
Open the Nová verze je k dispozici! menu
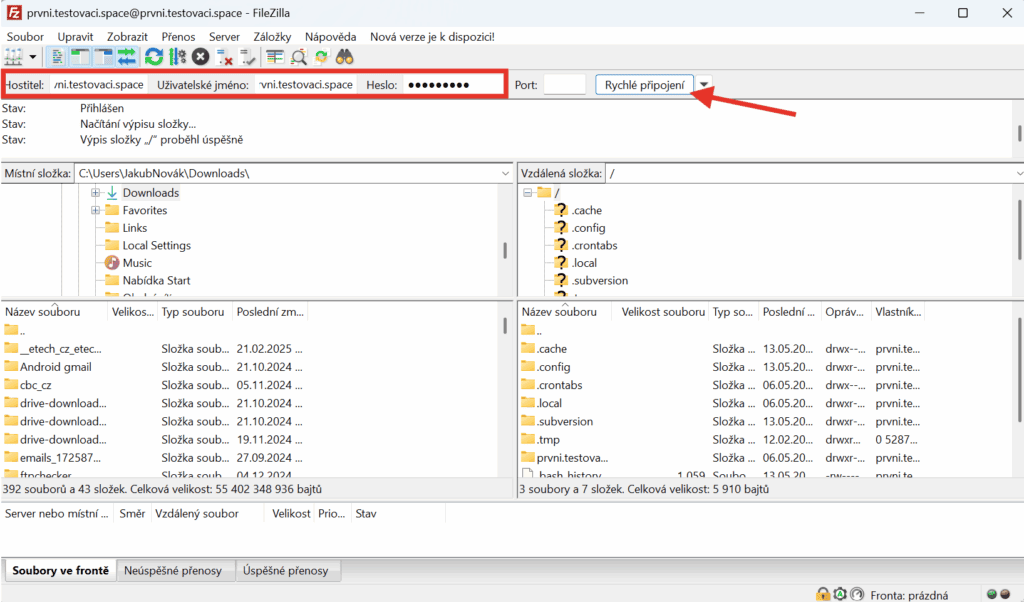point(432,37)
